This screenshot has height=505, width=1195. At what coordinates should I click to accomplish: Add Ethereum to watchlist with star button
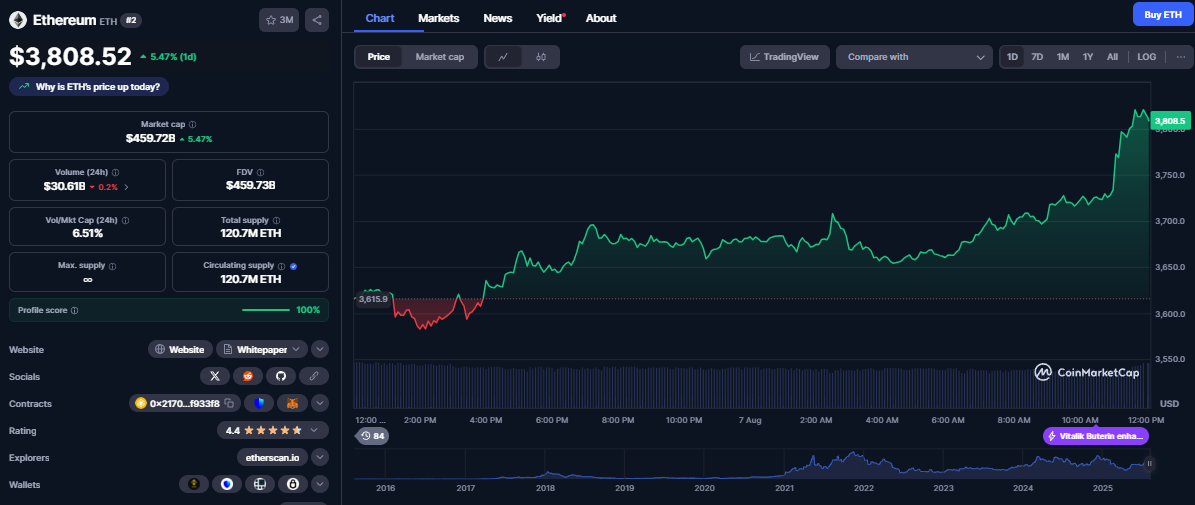[279, 20]
